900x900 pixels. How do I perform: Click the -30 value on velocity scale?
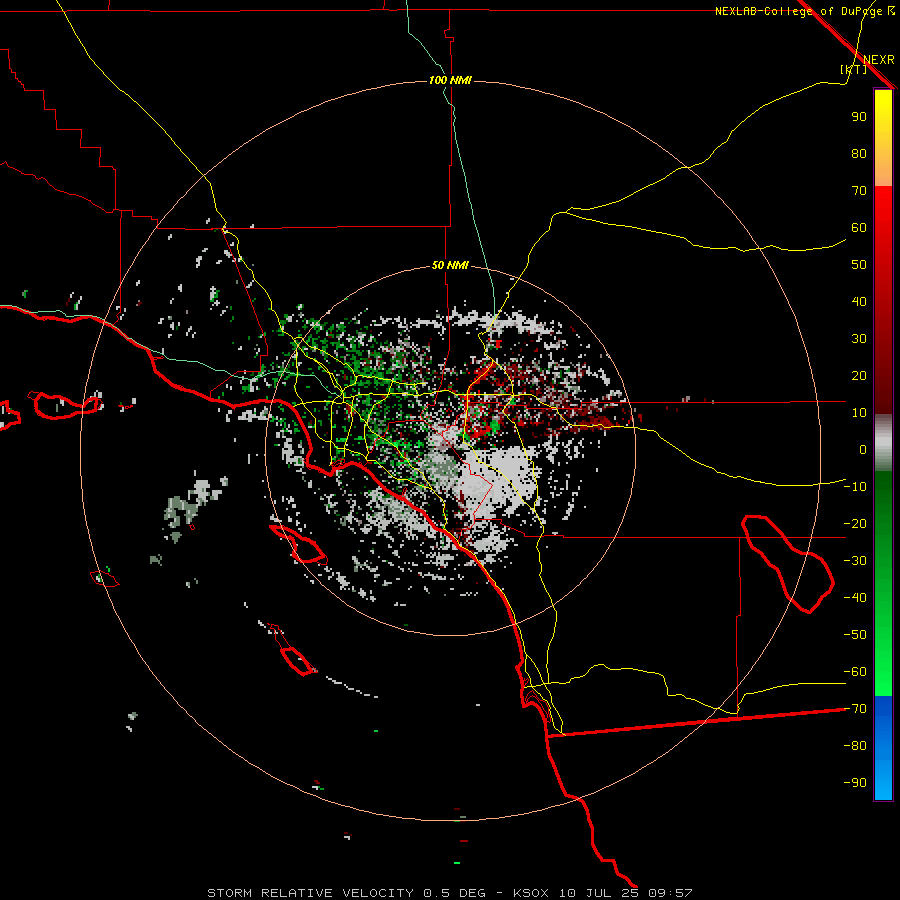[855, 561]
